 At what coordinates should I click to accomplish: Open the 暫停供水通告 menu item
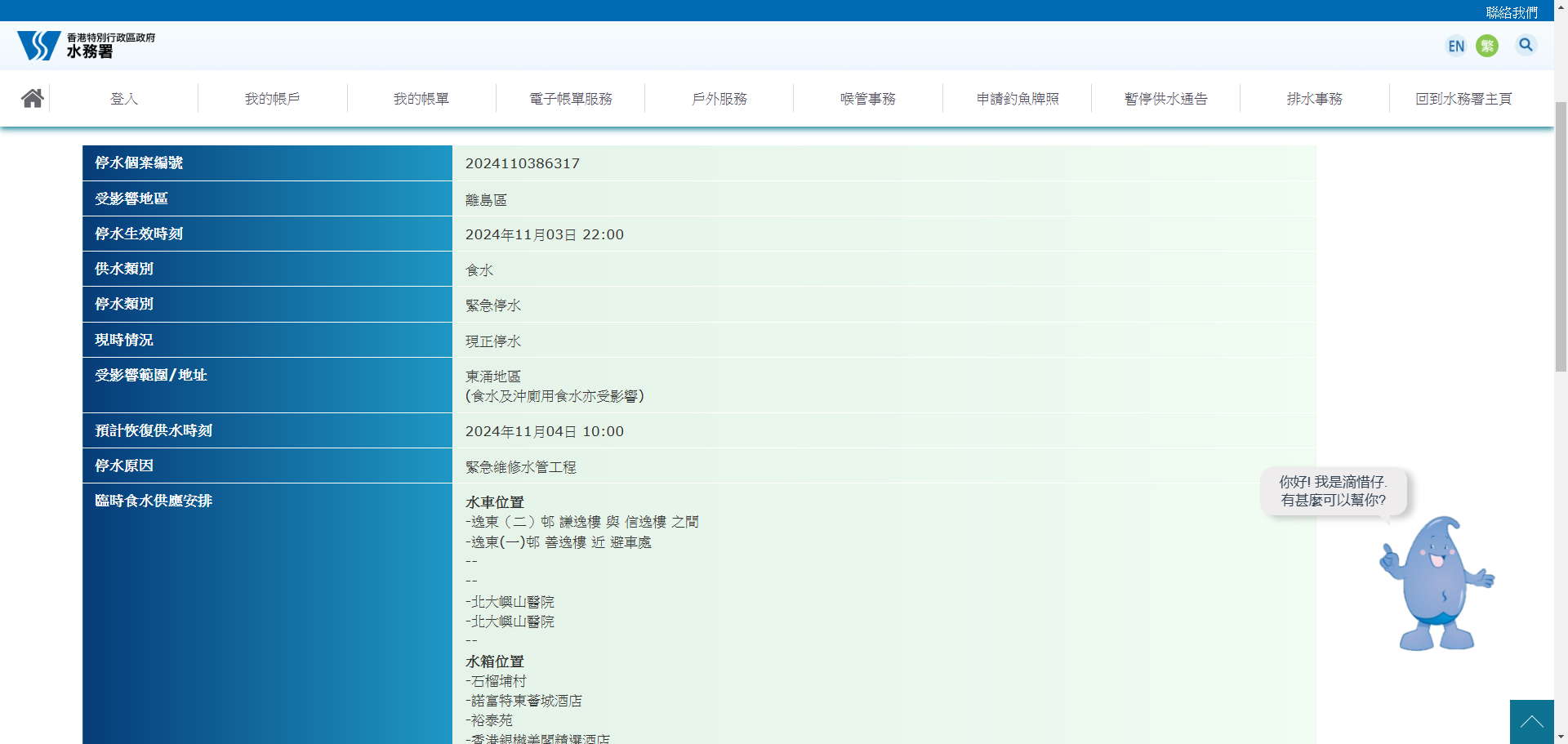point(1166,99)
